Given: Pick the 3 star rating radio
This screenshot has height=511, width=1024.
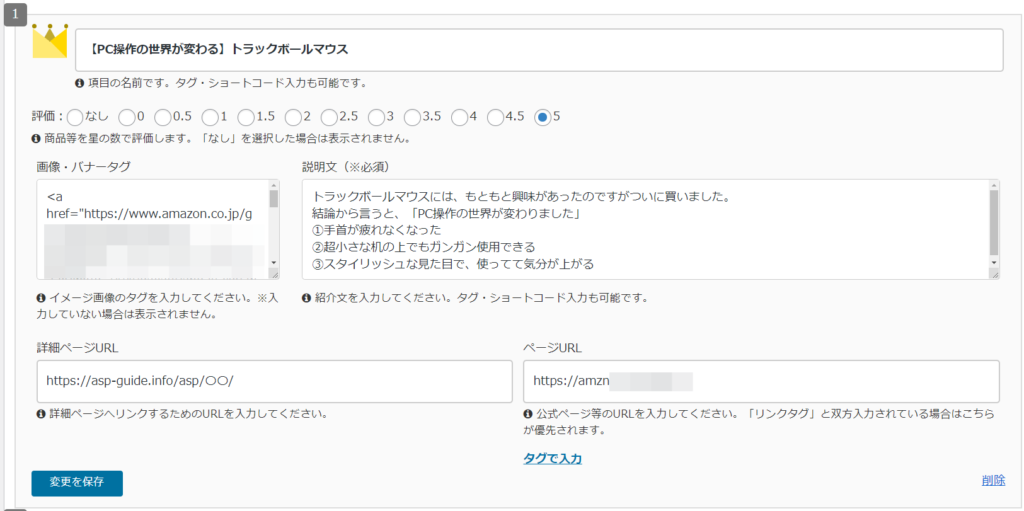Looking at the screenshot, I should pos(377,117).
